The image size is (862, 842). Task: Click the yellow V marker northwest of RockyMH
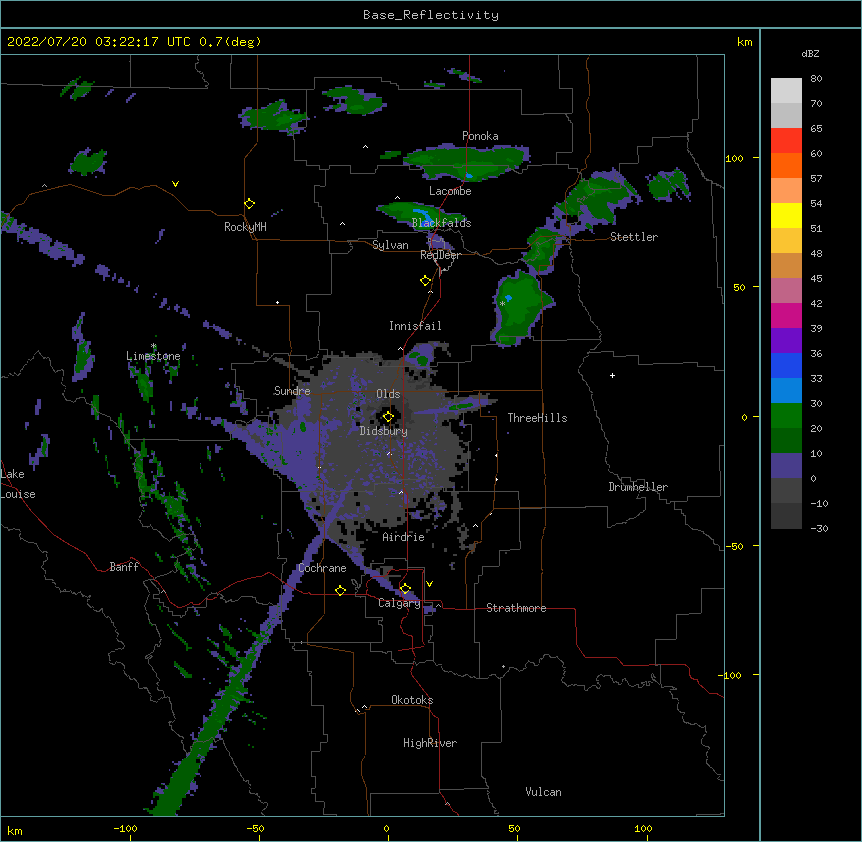click(x=175, y=184)
